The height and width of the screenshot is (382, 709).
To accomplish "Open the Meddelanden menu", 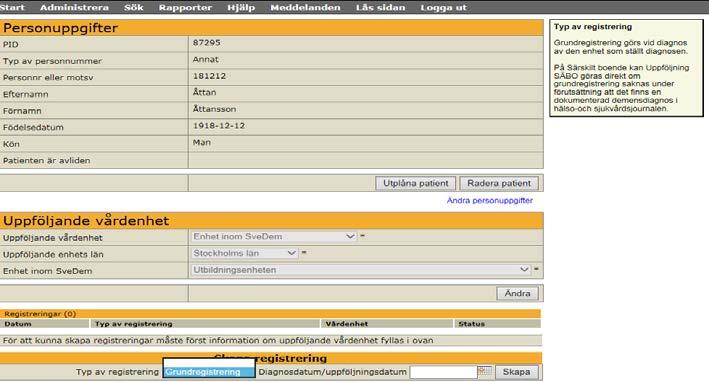I will (x=305, y=7).
